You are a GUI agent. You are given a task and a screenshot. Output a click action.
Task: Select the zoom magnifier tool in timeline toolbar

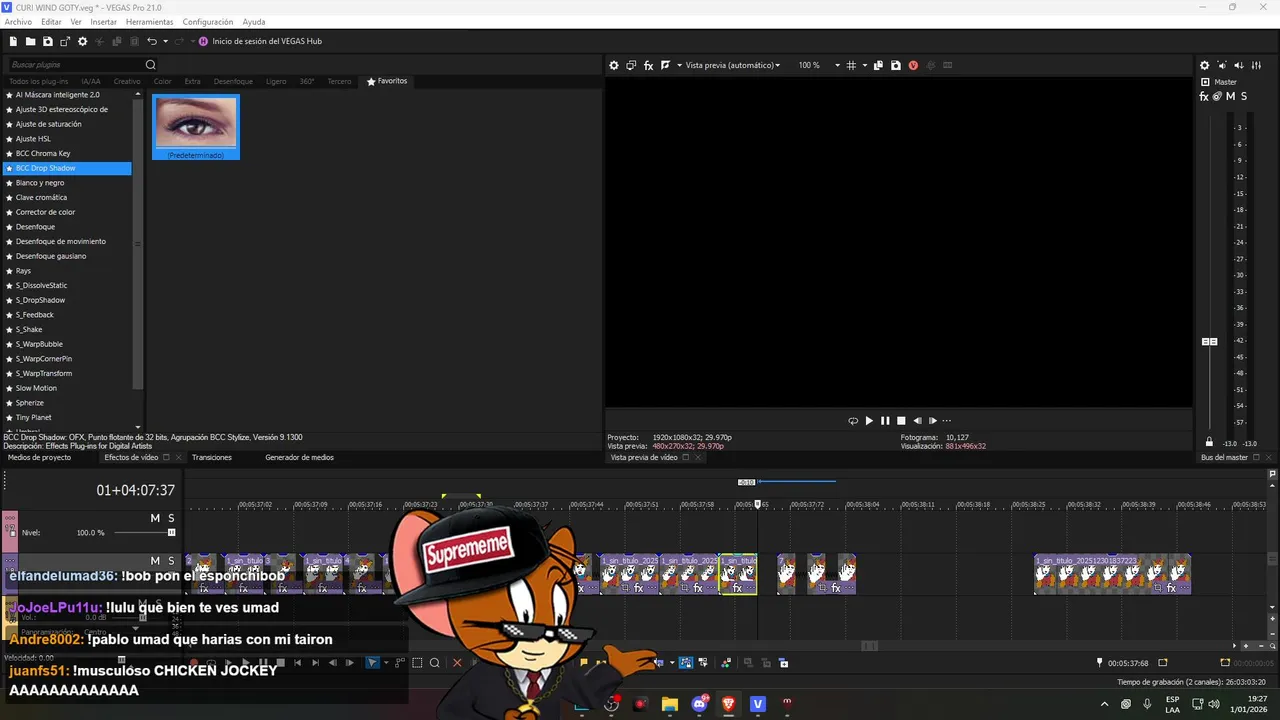pos(434,662)
